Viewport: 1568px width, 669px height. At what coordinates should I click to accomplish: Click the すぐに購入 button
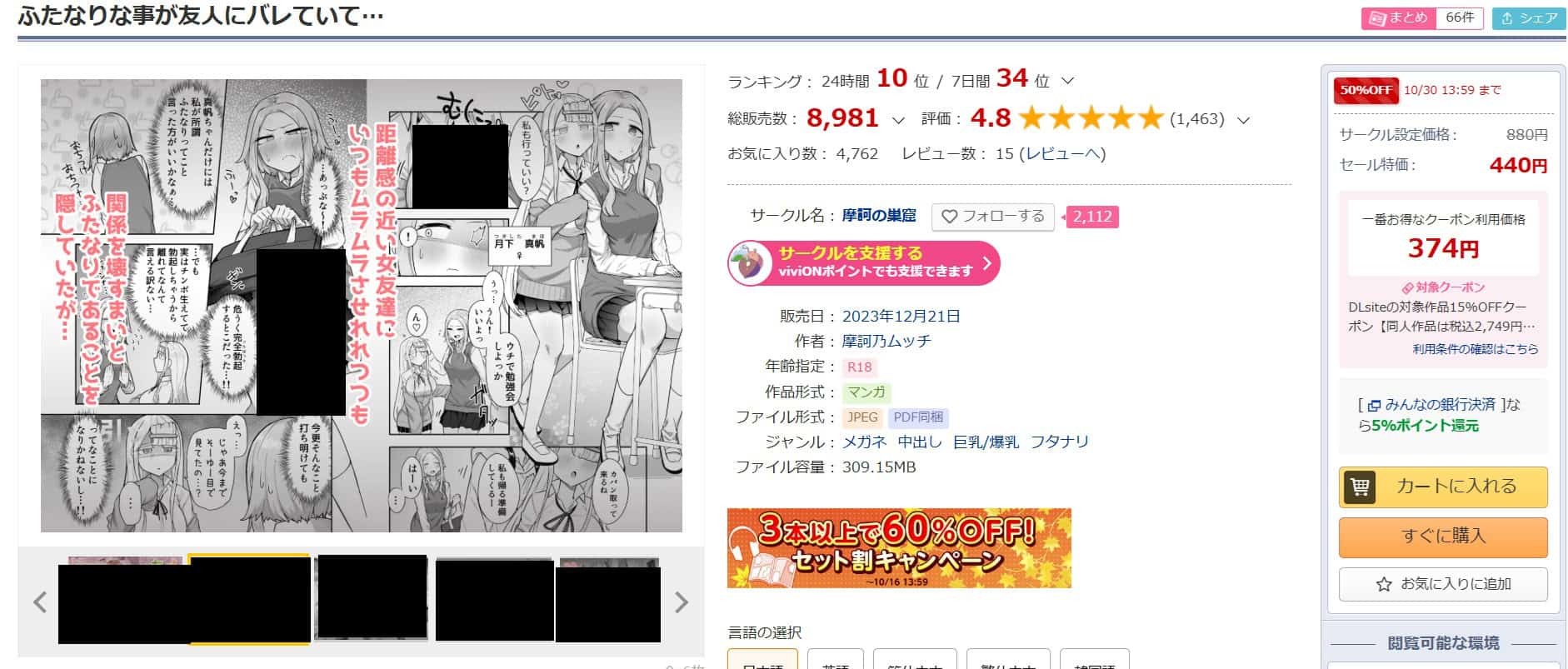[x=1443, y=537]
